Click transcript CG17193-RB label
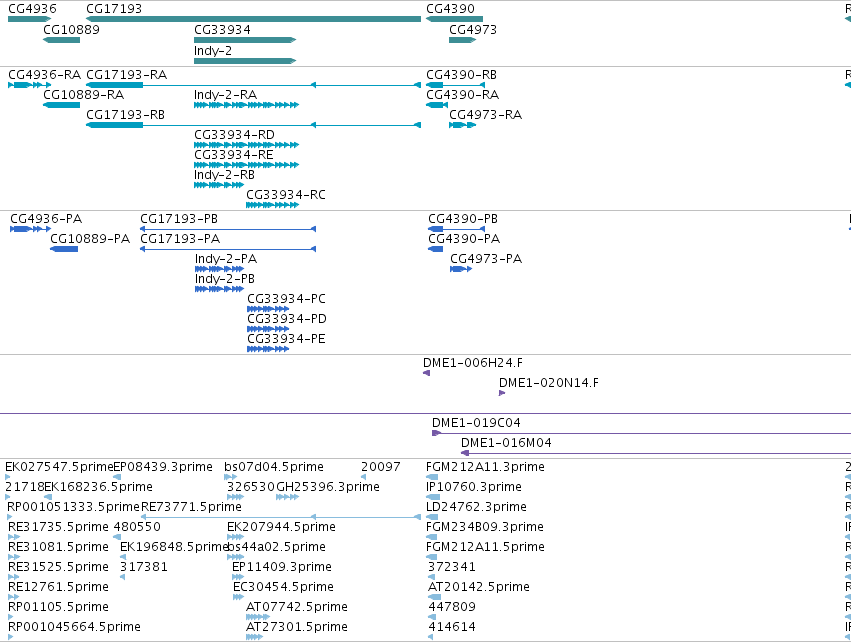851x642 pixels. coord(125,115)
